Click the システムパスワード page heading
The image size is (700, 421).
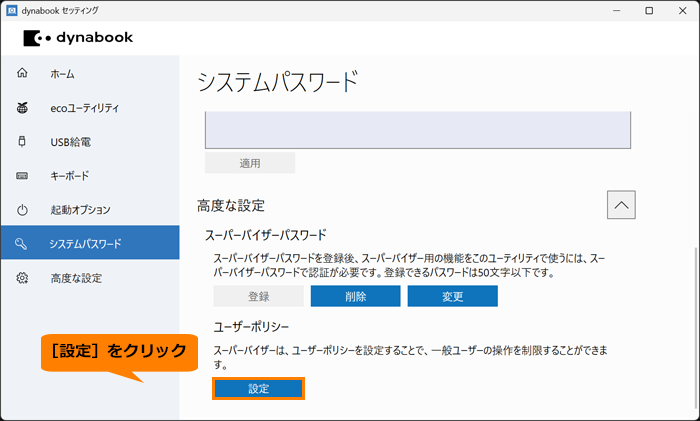point(277,82)
